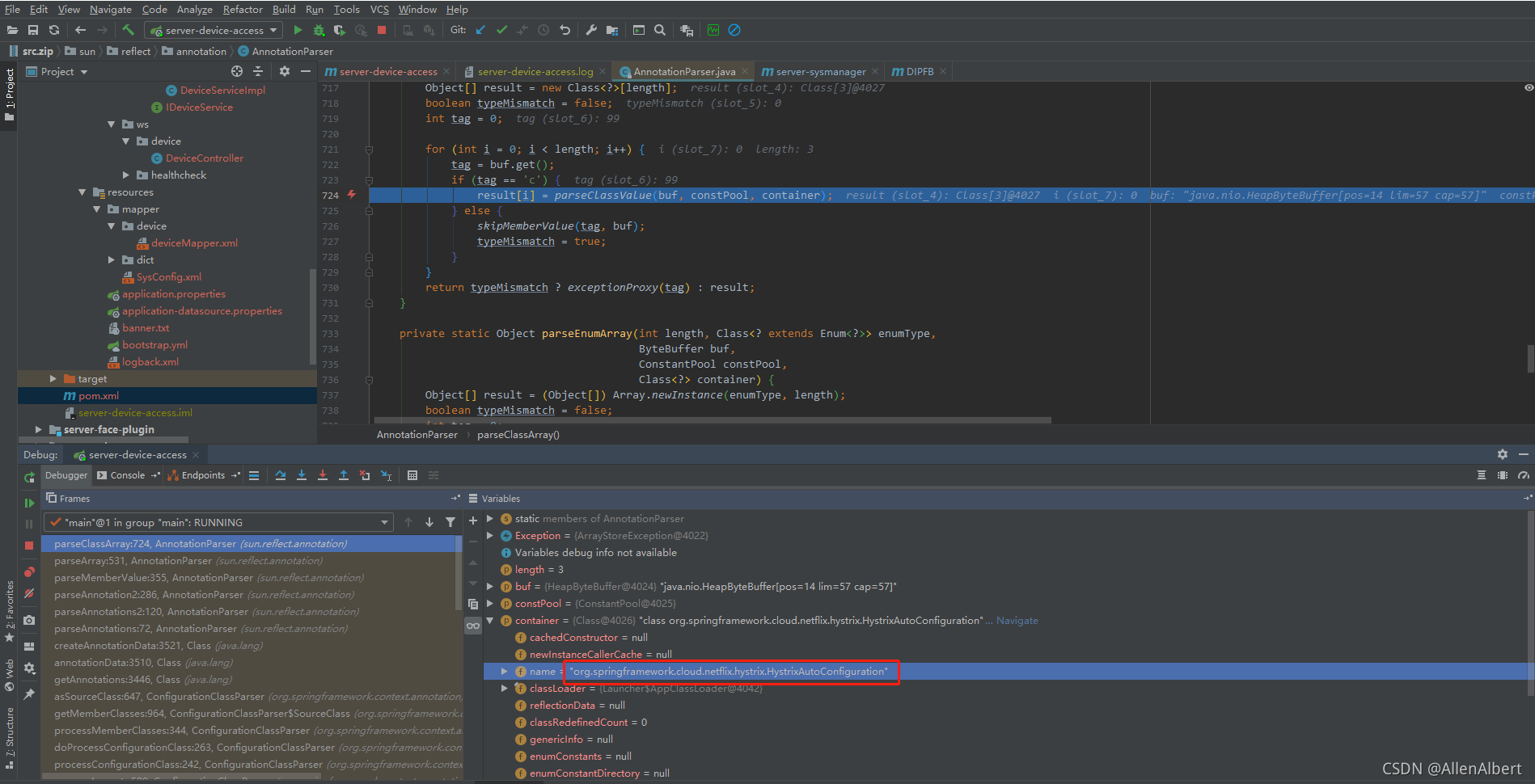Open Project panel settings gear
This screenshot has width=1535, height=784.
[x=284, y=71]
